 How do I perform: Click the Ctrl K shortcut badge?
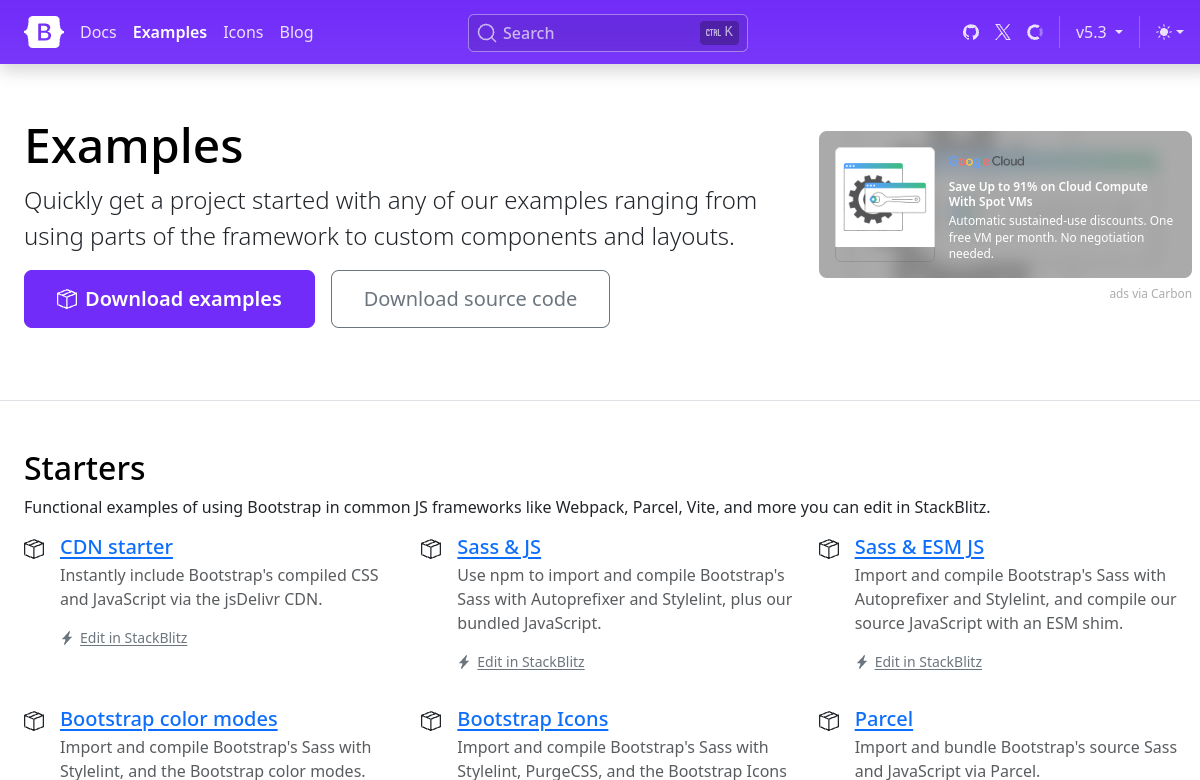tap(719, 32)
